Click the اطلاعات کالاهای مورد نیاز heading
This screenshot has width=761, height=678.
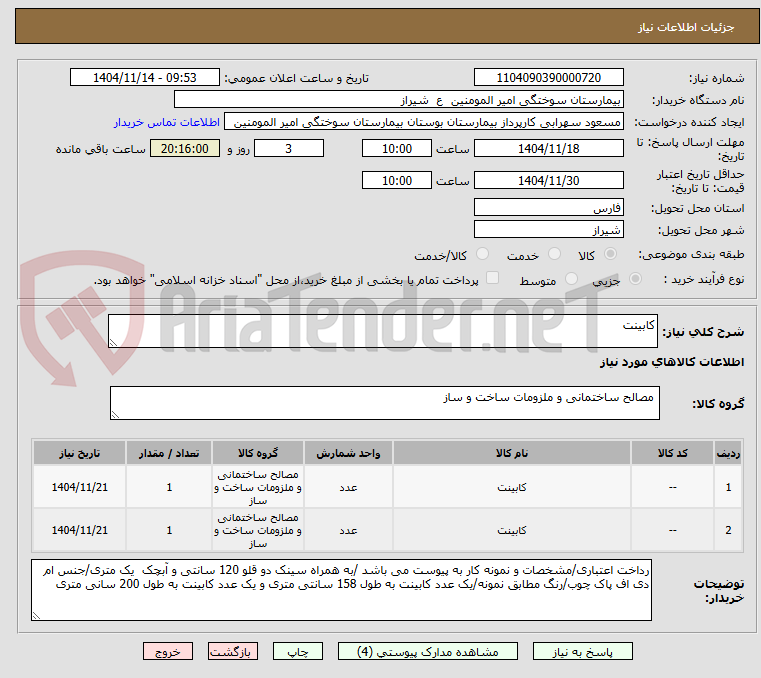point(672,362)
